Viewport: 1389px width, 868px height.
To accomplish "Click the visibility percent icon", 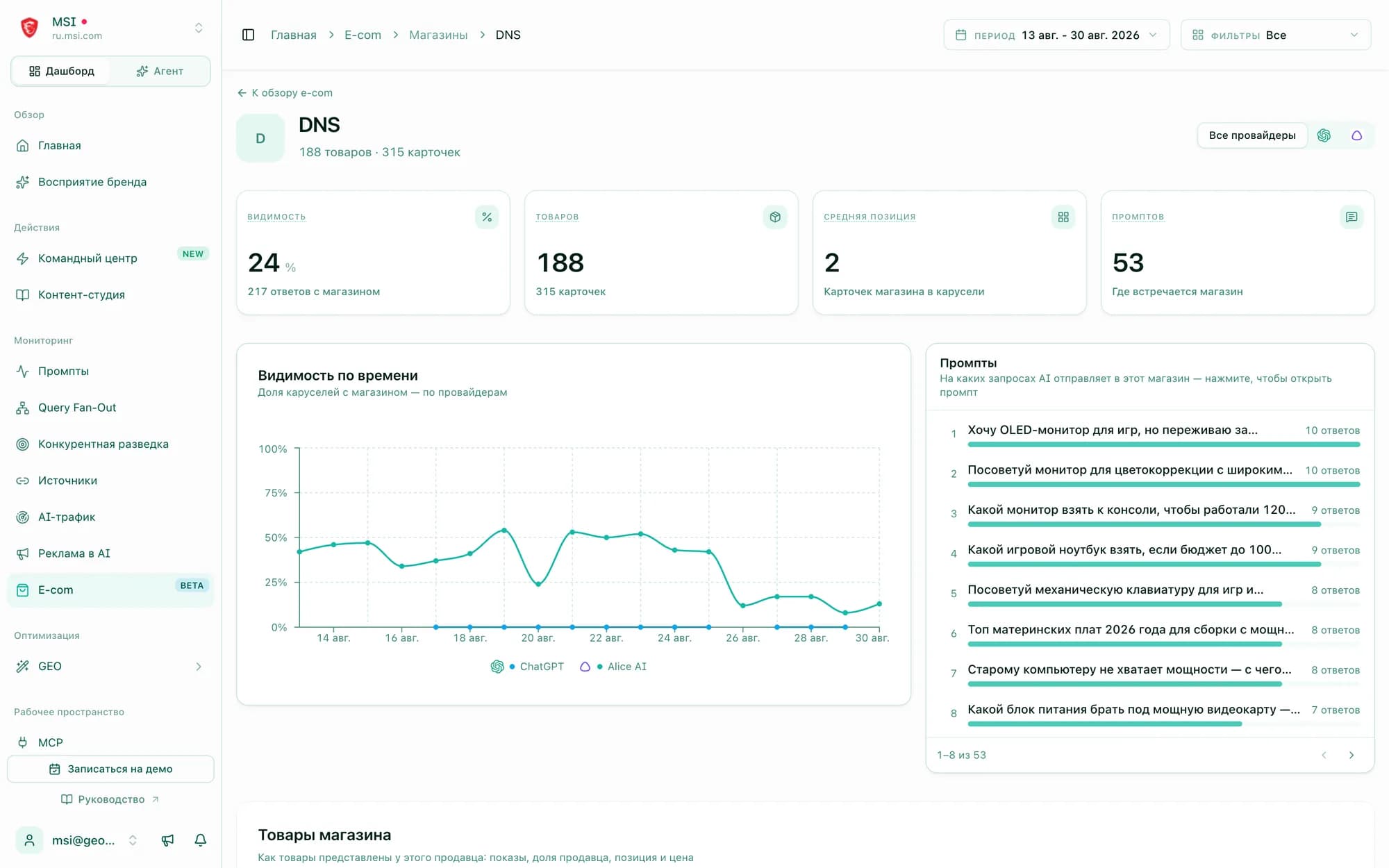I will [x=487, y=217].
